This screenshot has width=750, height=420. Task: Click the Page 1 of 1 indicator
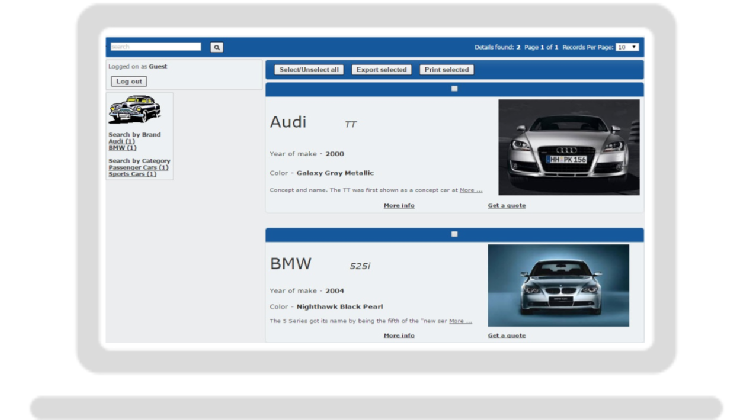541,47
